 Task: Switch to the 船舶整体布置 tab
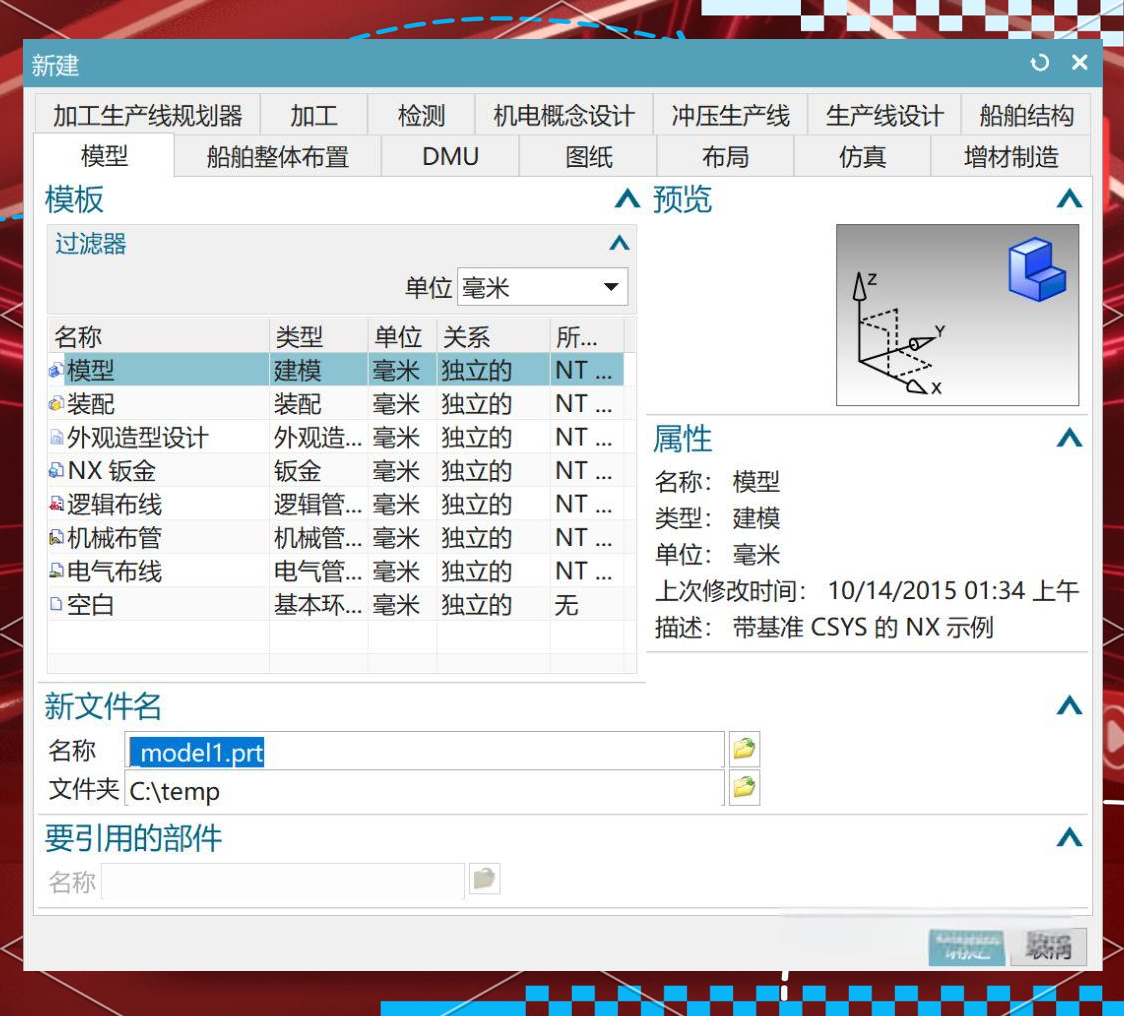click(x=277, y=156)
